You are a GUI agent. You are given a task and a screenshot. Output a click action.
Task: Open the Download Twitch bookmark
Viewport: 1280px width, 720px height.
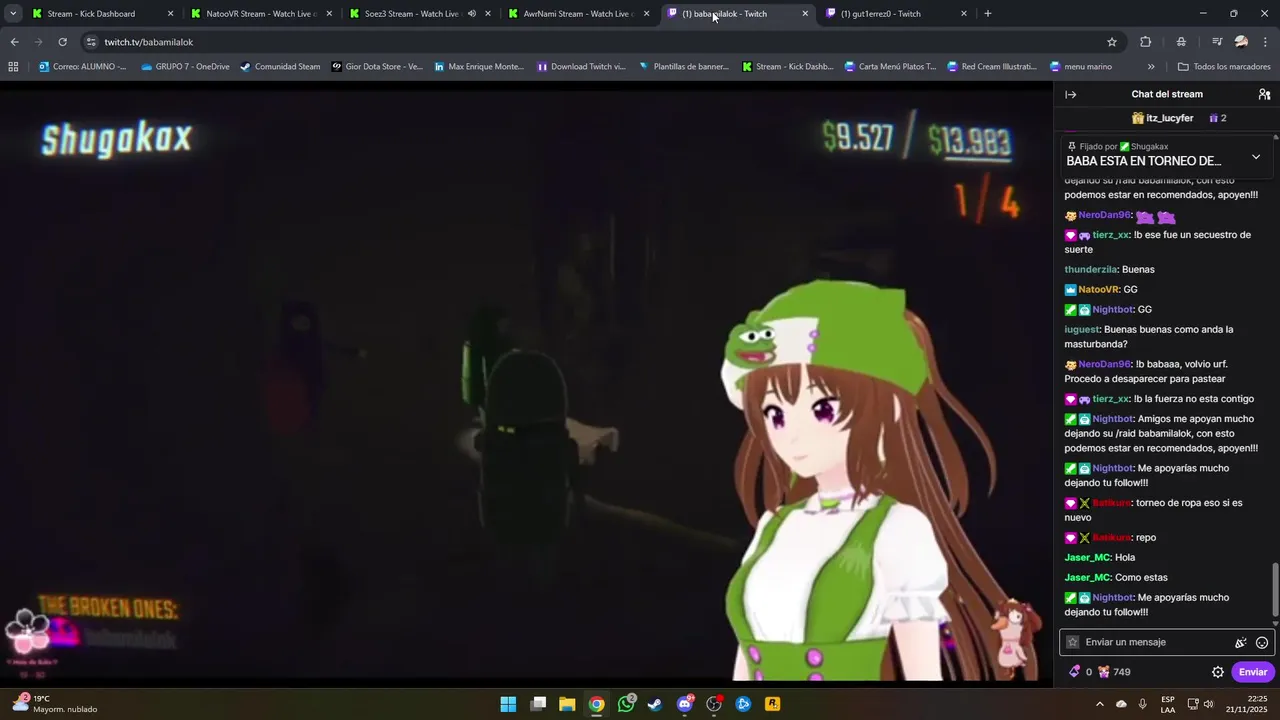[581, 67]
